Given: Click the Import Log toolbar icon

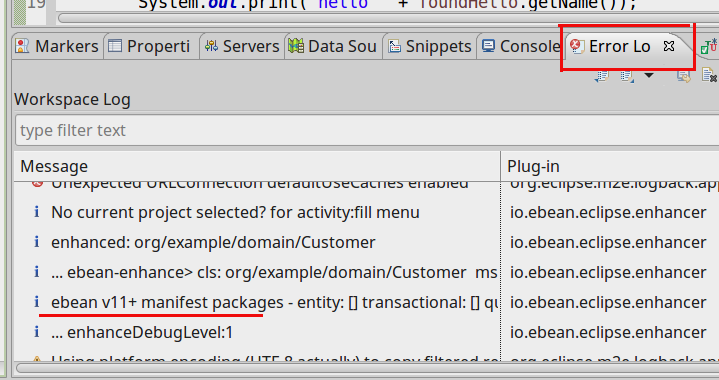Looking at the screenshot, I should (x=627, y=75).
